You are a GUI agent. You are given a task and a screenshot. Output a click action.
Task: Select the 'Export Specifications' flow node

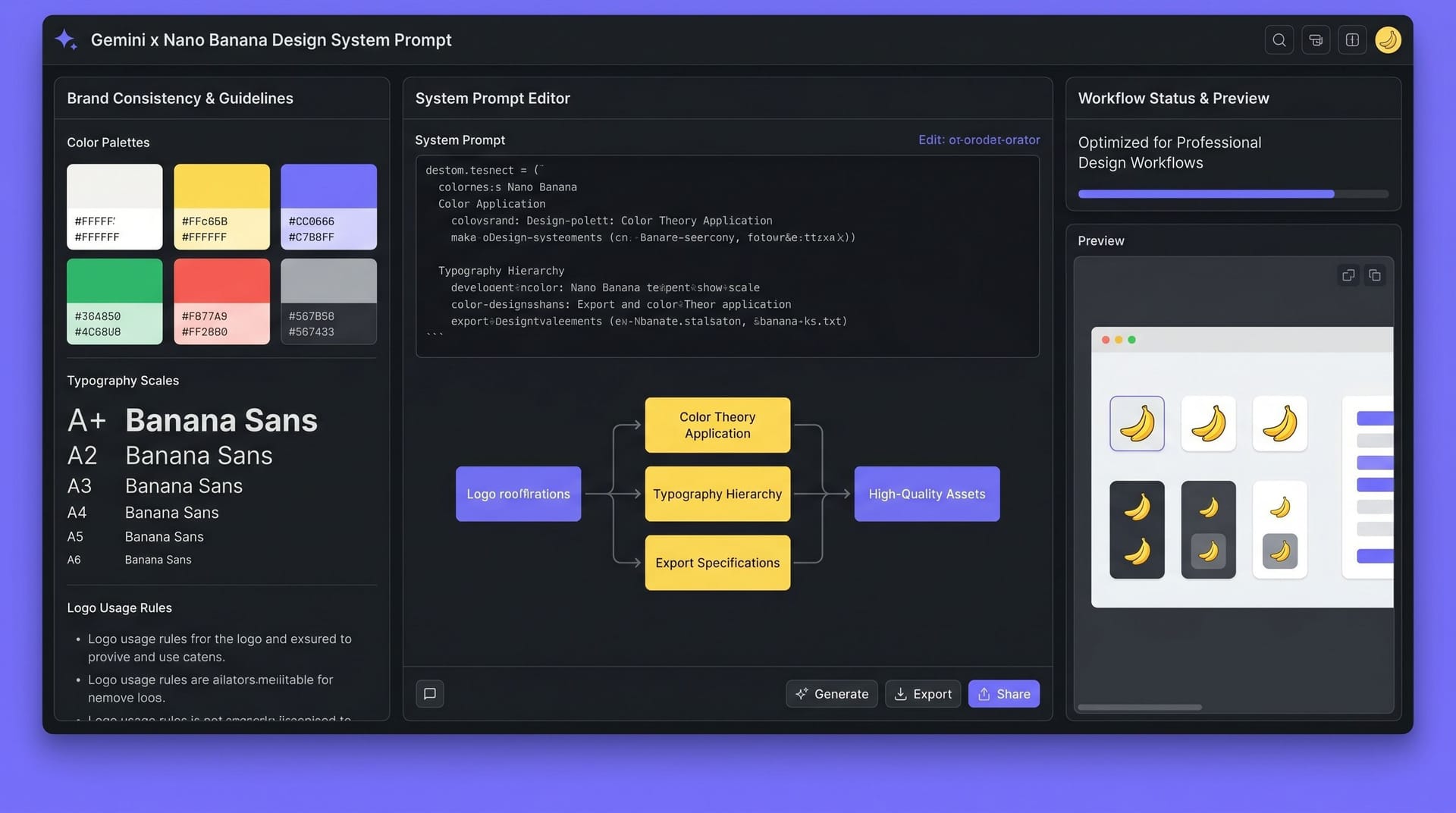point(717,563)
